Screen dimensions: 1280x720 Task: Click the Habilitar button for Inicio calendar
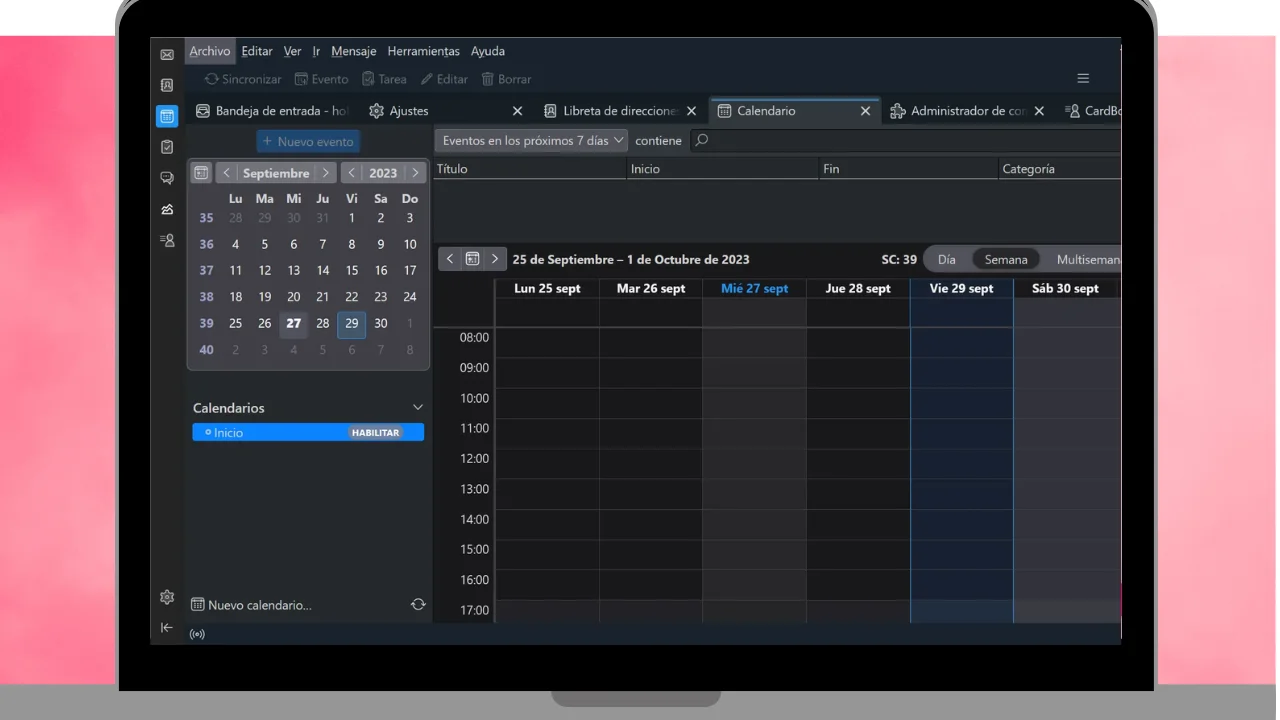coord(375,433)
